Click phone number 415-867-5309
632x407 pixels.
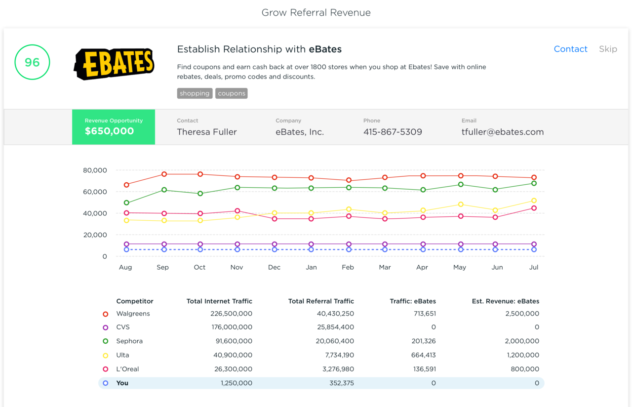pyautogui.click(x=393, y=132)
